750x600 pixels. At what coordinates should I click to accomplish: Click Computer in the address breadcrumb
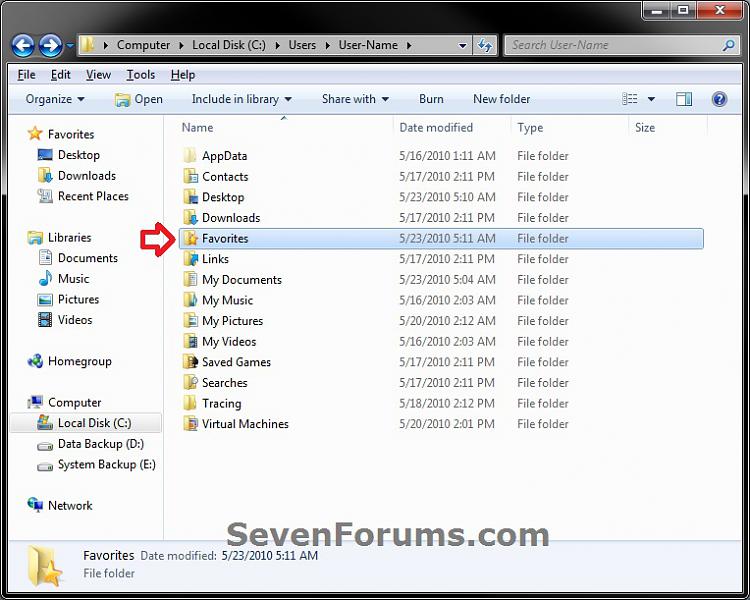[143, 45]
